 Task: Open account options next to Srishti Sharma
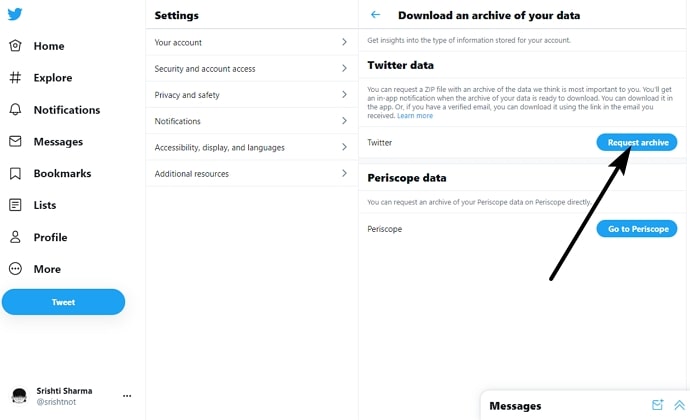point(127,396)
